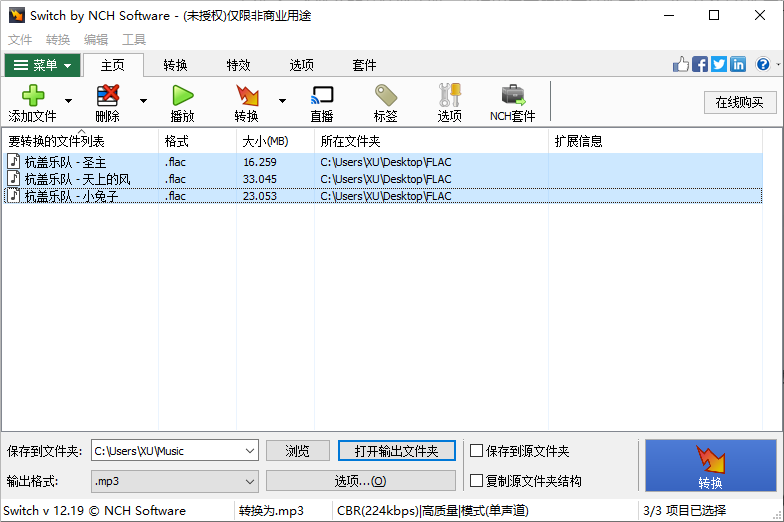
Task: Open the 保存到文件夹 path combo box
Action: tap(174, 450)
